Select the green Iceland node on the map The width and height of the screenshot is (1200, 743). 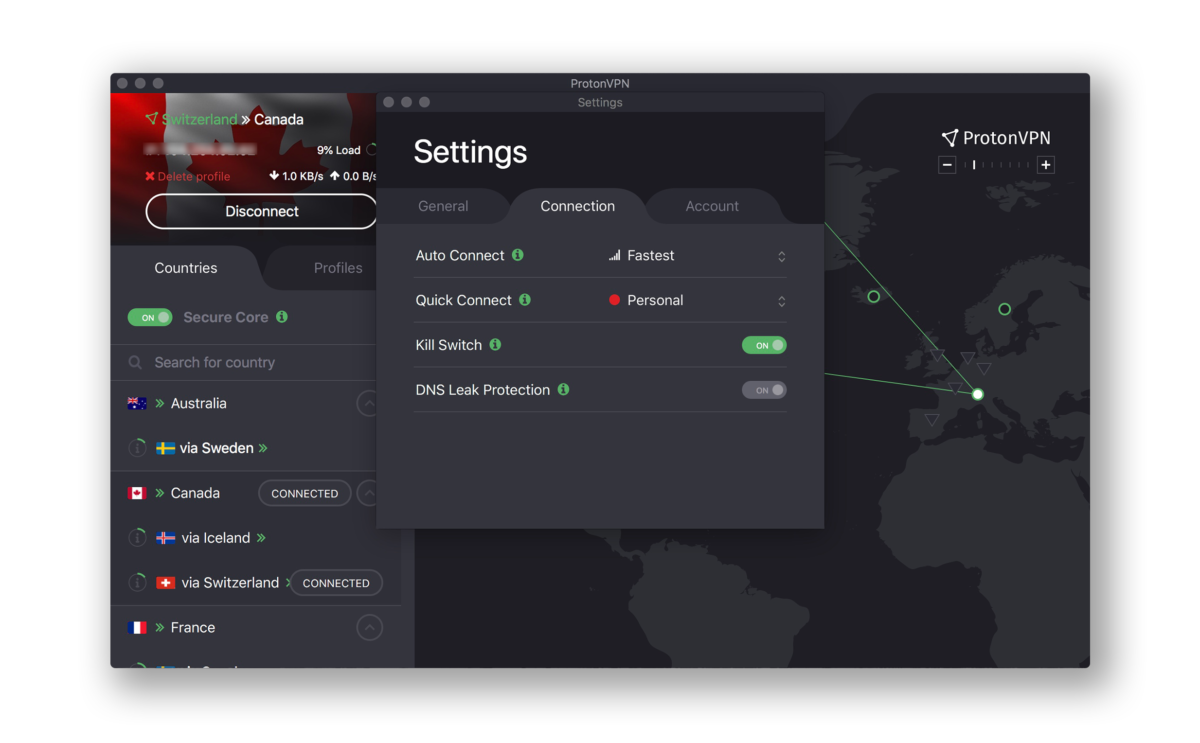point(873,297)
